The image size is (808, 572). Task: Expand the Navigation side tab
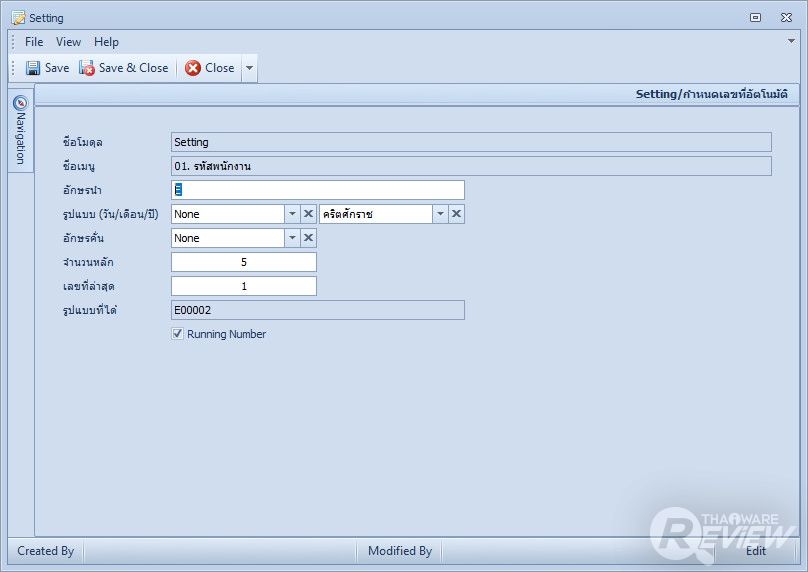pyautogui.click(x=21, y=130)
